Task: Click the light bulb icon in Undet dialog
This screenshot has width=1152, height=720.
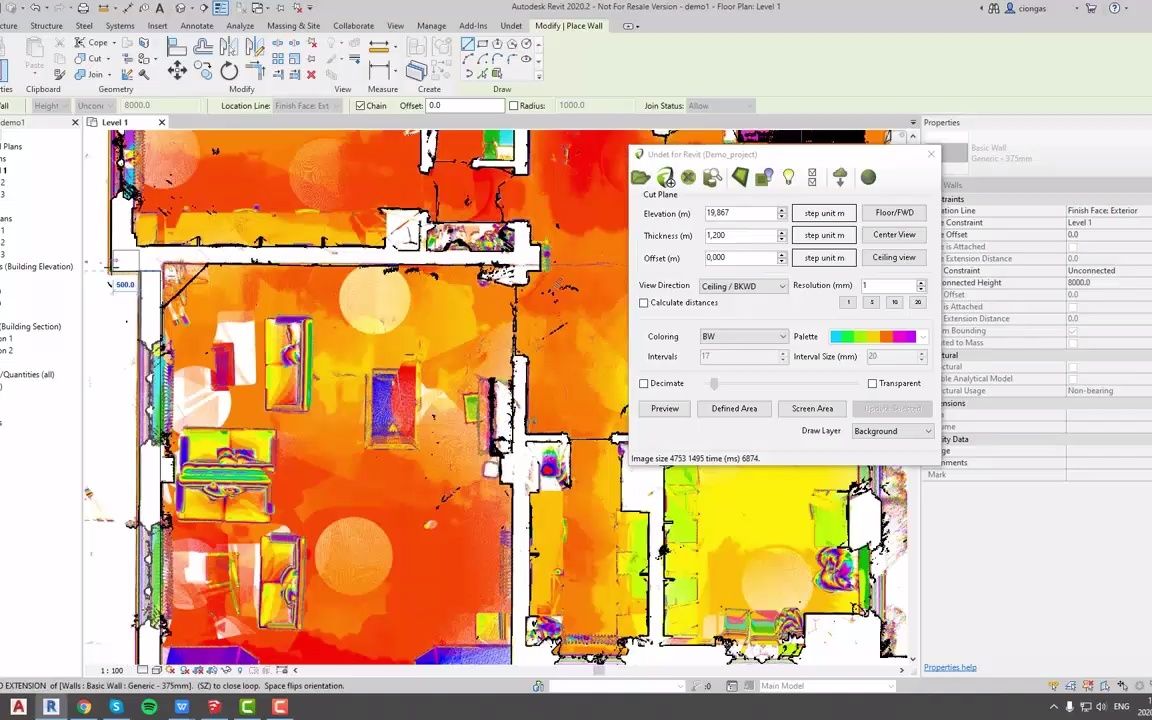Action: click(789, 177)
